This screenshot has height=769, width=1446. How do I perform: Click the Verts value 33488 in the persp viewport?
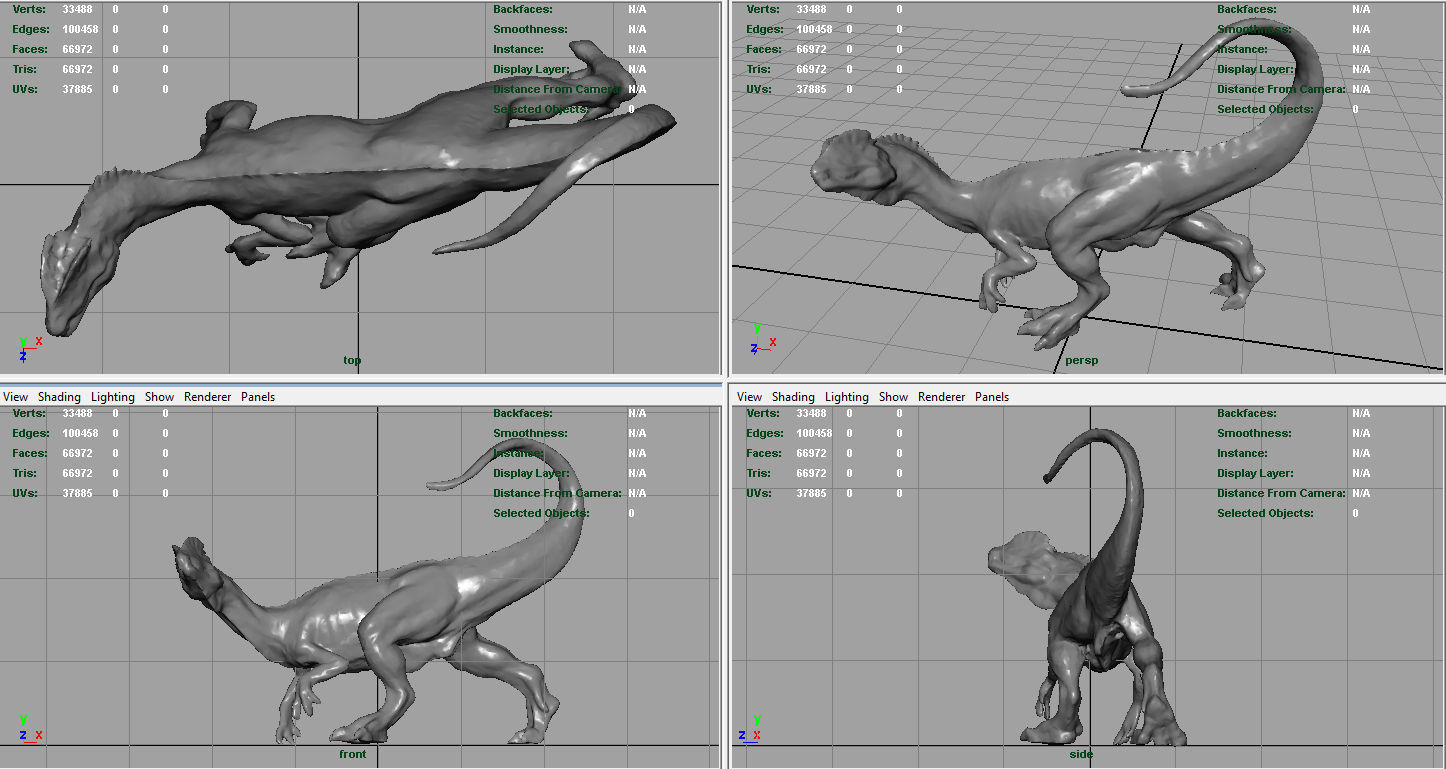click(x=811, y=9)
